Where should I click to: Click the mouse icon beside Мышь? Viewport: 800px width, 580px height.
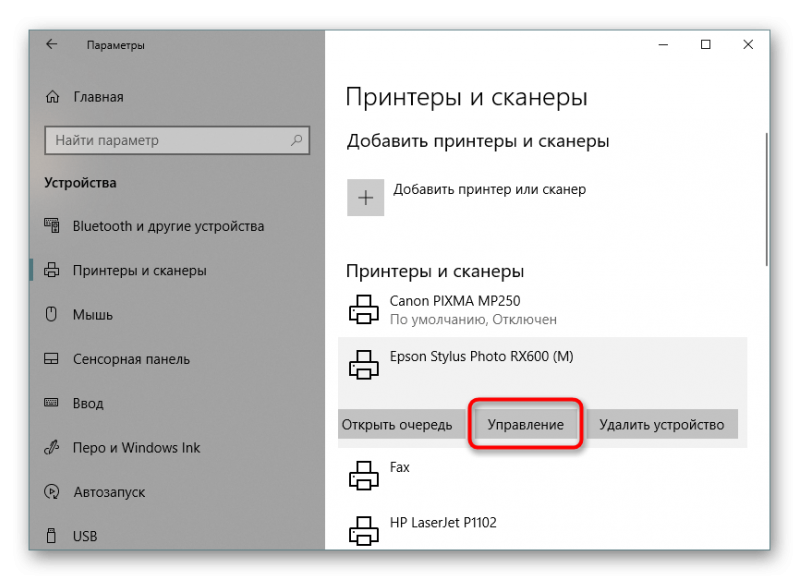pyautogui.click(x=51, y=314)
